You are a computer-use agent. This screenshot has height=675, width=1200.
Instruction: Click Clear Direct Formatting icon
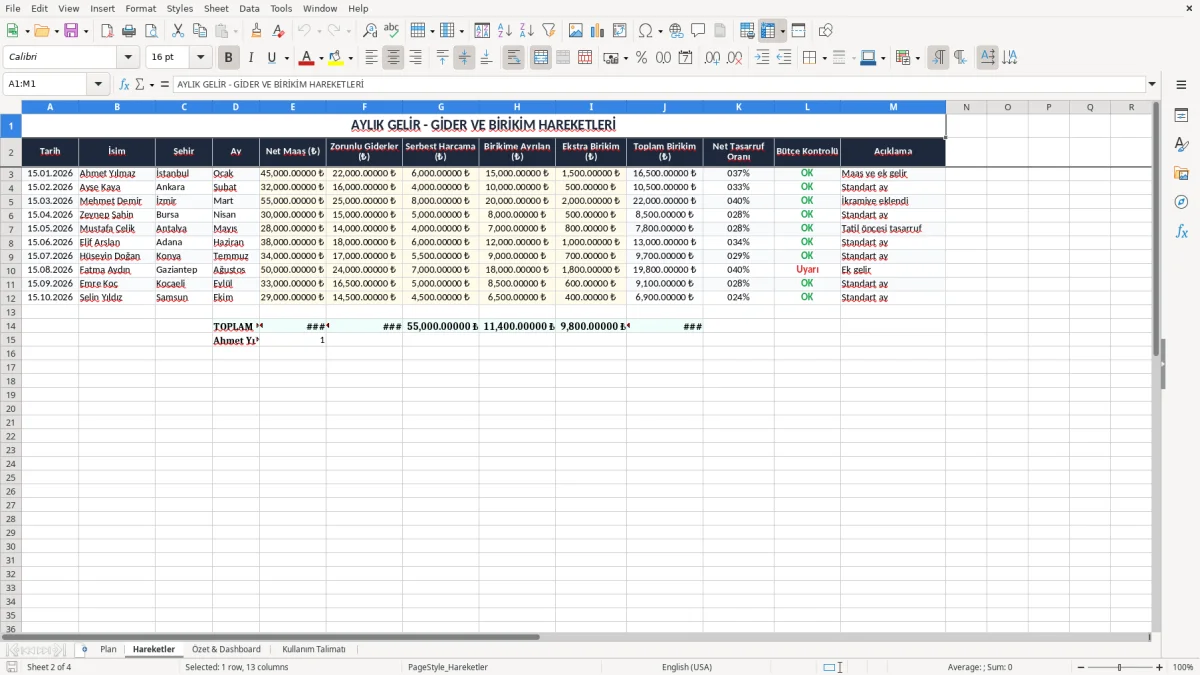[278, 31]
